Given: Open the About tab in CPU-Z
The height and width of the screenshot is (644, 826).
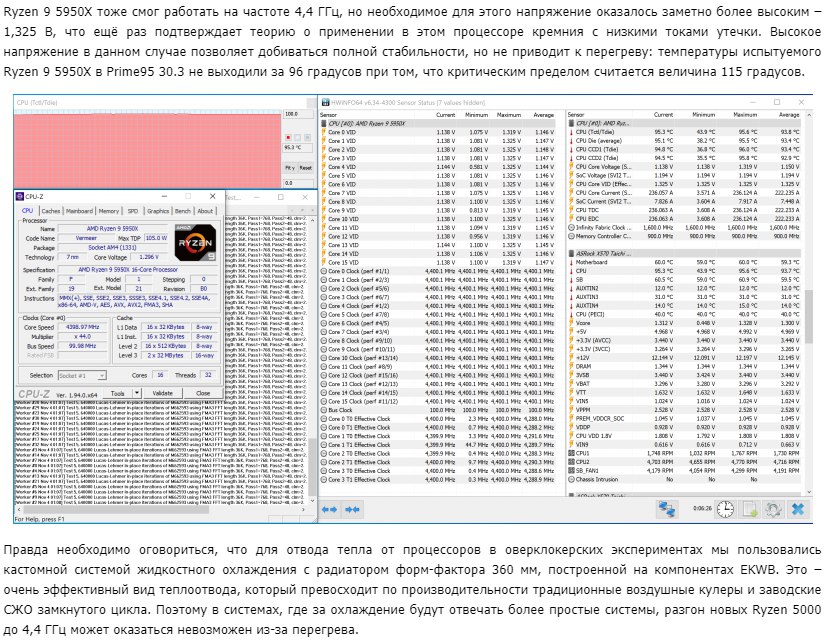Looking at the screenshot, I should tap(205, 211).
